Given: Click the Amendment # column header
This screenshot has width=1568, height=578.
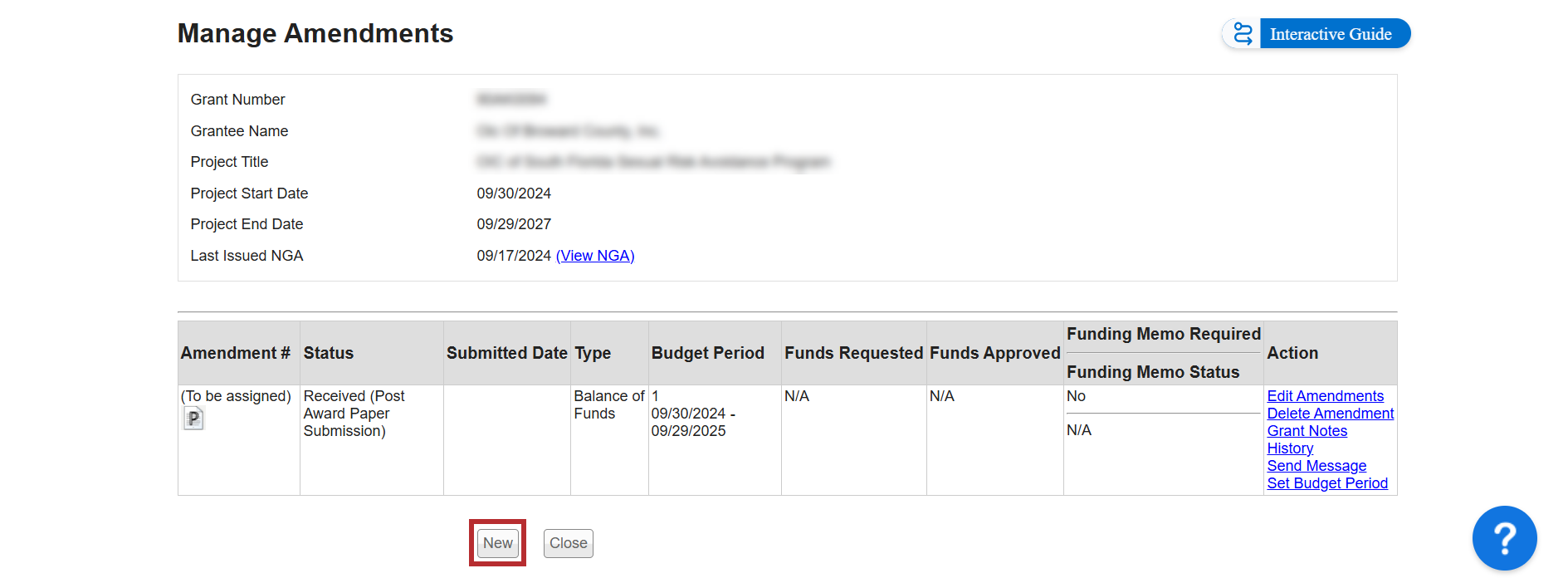Looking at the screenshot, I should tap(236, 353).
